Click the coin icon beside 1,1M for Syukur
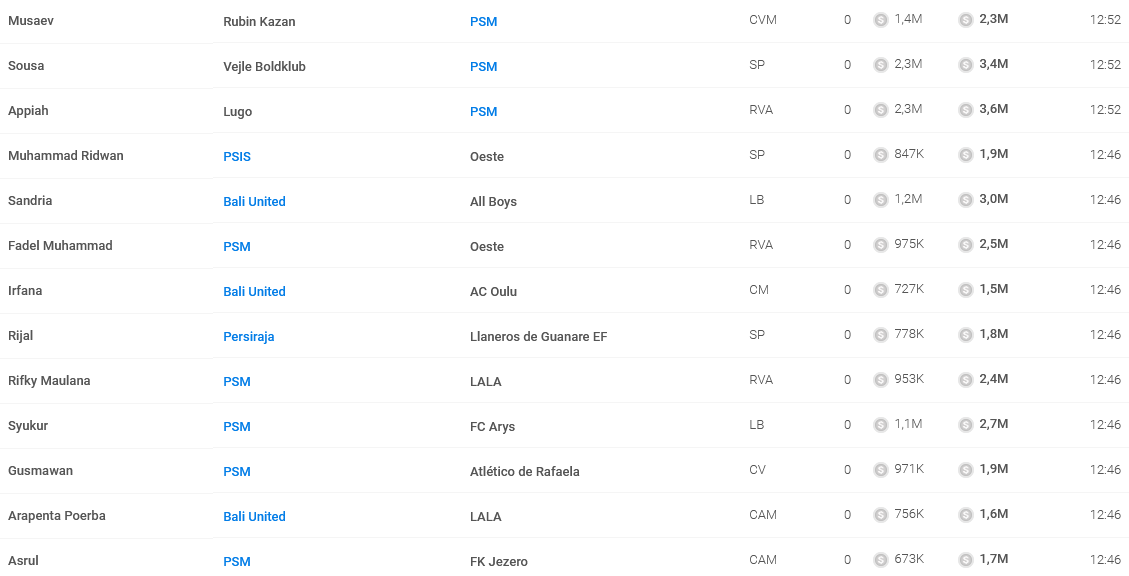The width and height of the screenshot is (1129, 576). tap(880, 425)
